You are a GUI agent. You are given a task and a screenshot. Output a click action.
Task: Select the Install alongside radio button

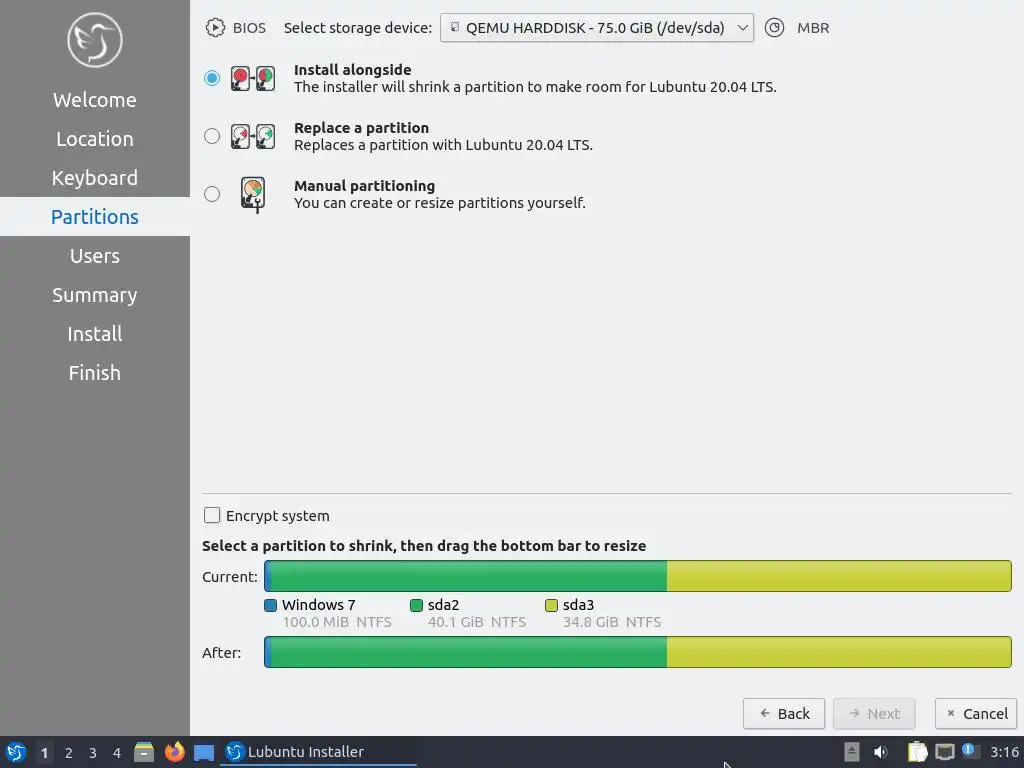coord(212,78)
